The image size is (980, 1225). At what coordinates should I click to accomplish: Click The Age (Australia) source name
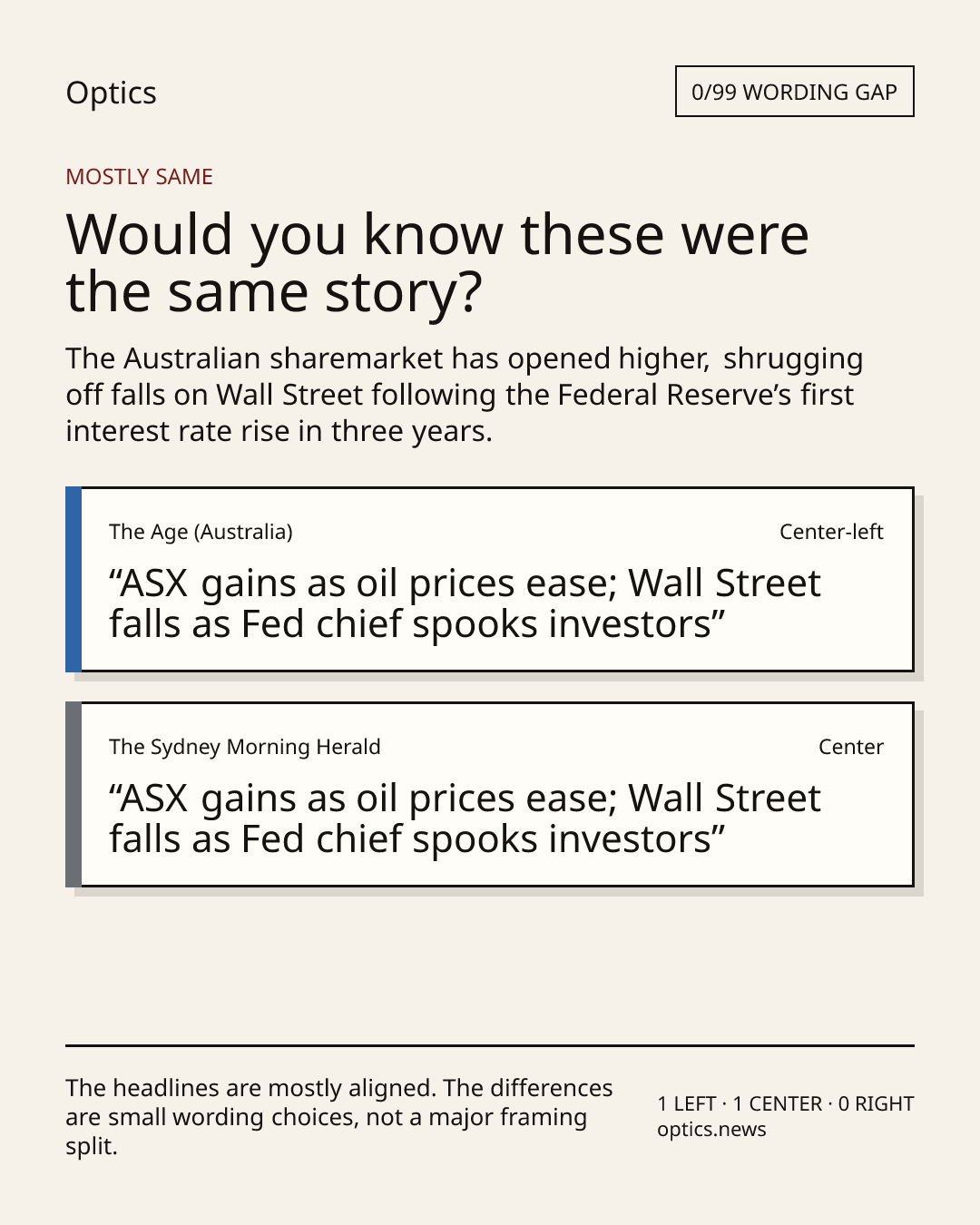coord(201,532)
